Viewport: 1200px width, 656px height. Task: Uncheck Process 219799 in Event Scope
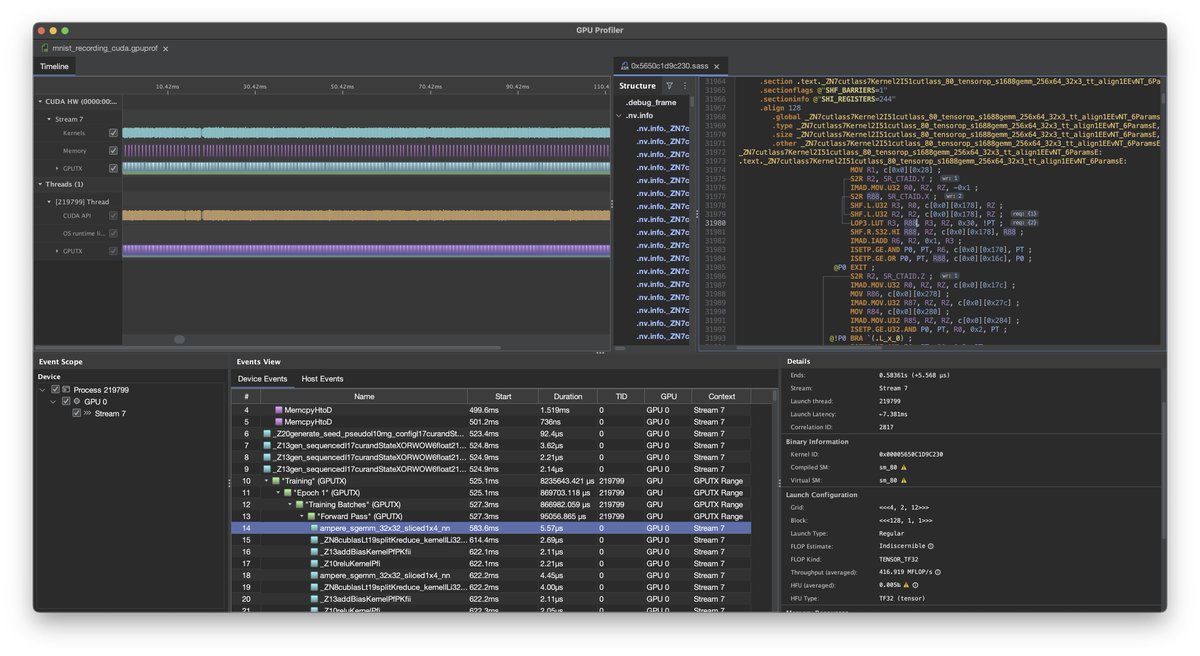(x=55, y=390)
